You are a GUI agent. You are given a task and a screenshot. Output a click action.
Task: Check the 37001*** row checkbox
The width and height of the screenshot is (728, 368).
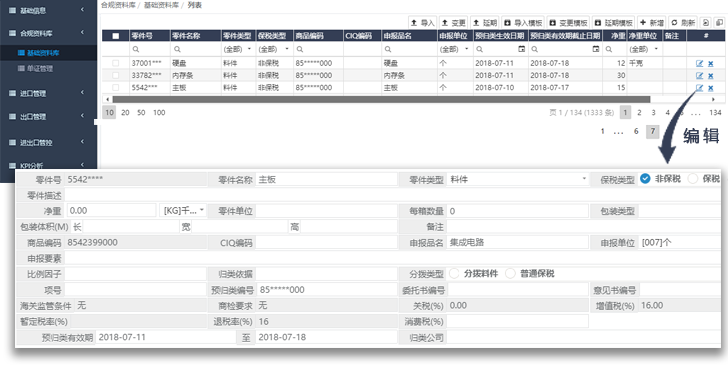point(116,63)
